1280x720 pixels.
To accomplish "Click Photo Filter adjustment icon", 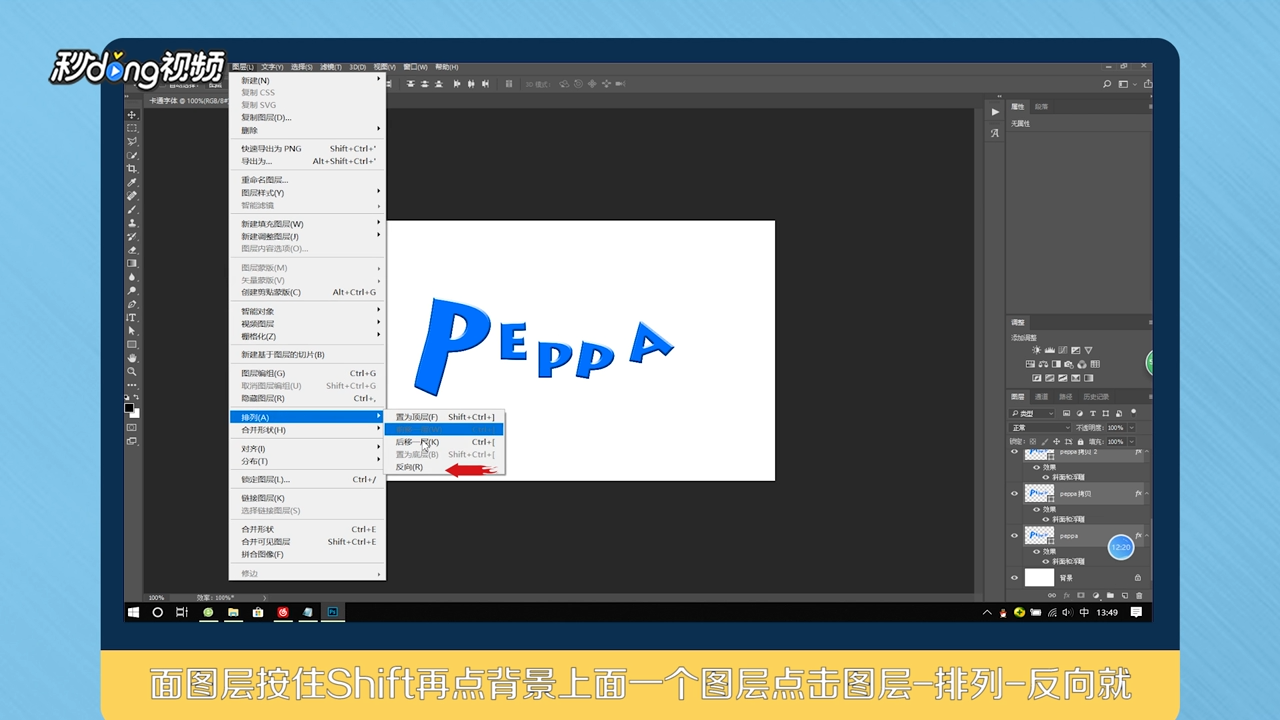I will pyautogui.click(x=1069, y=365).
